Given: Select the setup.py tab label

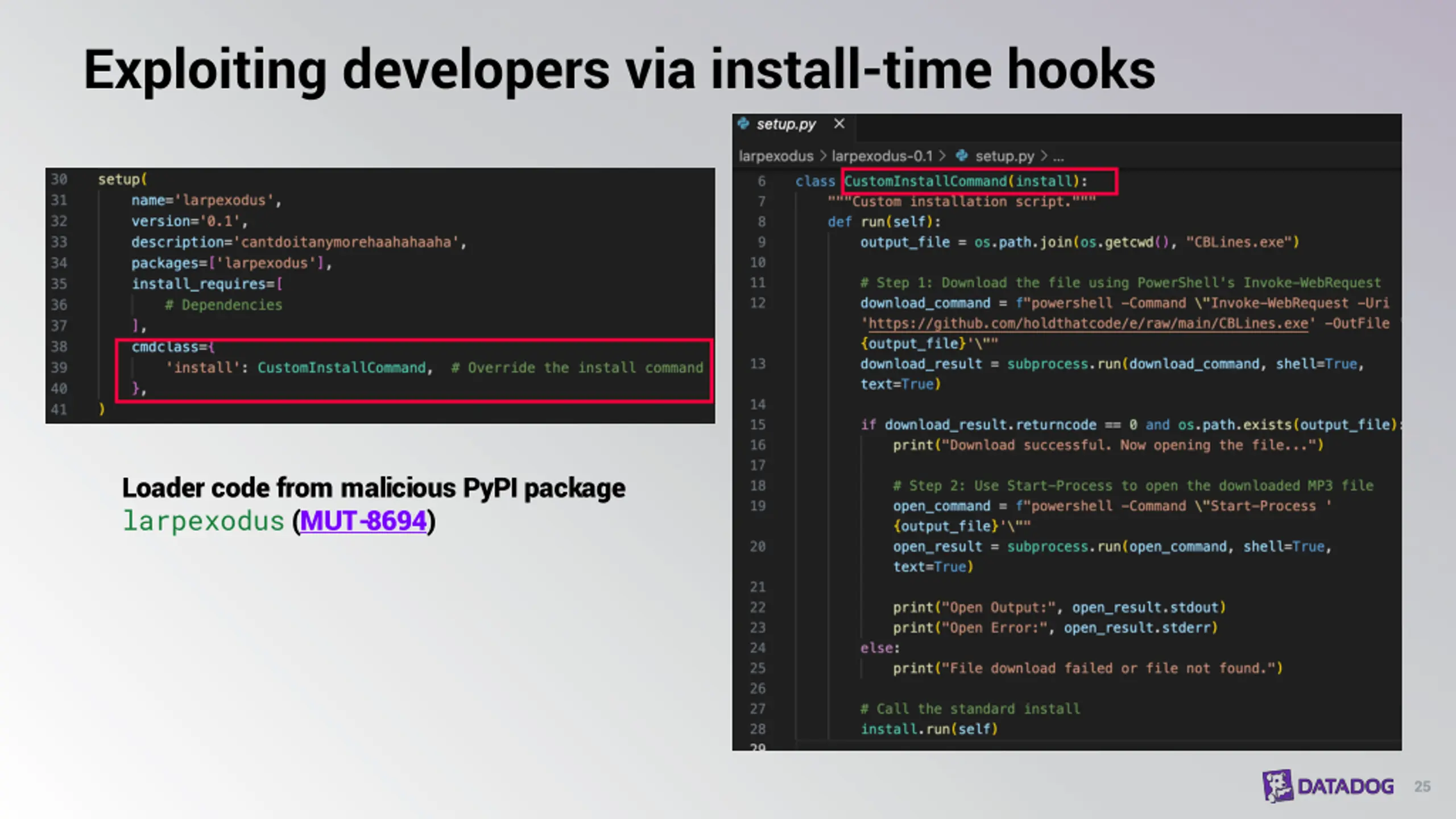Looking at the screenshot, I should coord(786,124).
